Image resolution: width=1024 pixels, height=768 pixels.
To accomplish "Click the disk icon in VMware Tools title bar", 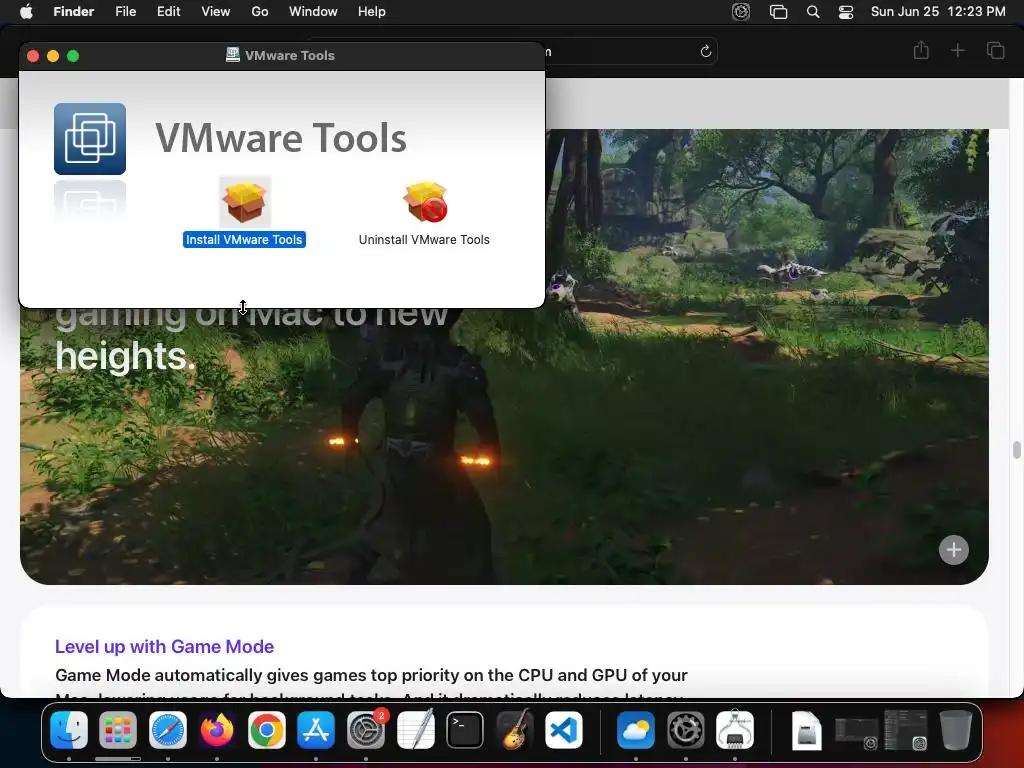I will pyautogui.click(x=232, y=55).
